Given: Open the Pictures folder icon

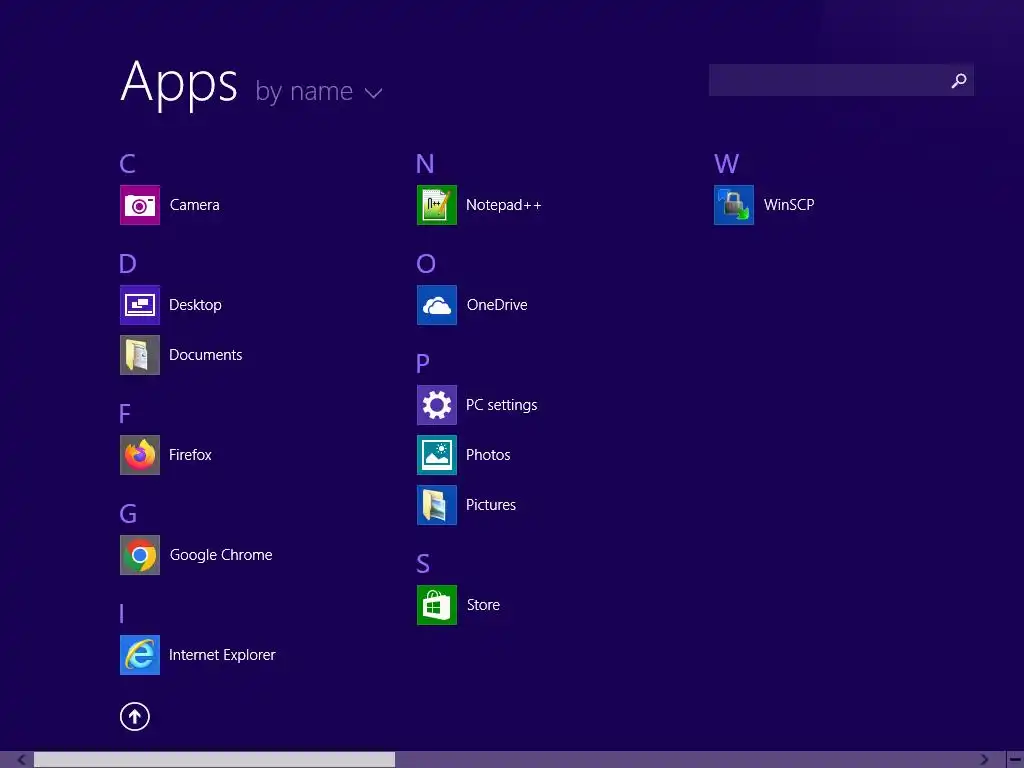Looking at the screenshot, I should click(437, 505).
